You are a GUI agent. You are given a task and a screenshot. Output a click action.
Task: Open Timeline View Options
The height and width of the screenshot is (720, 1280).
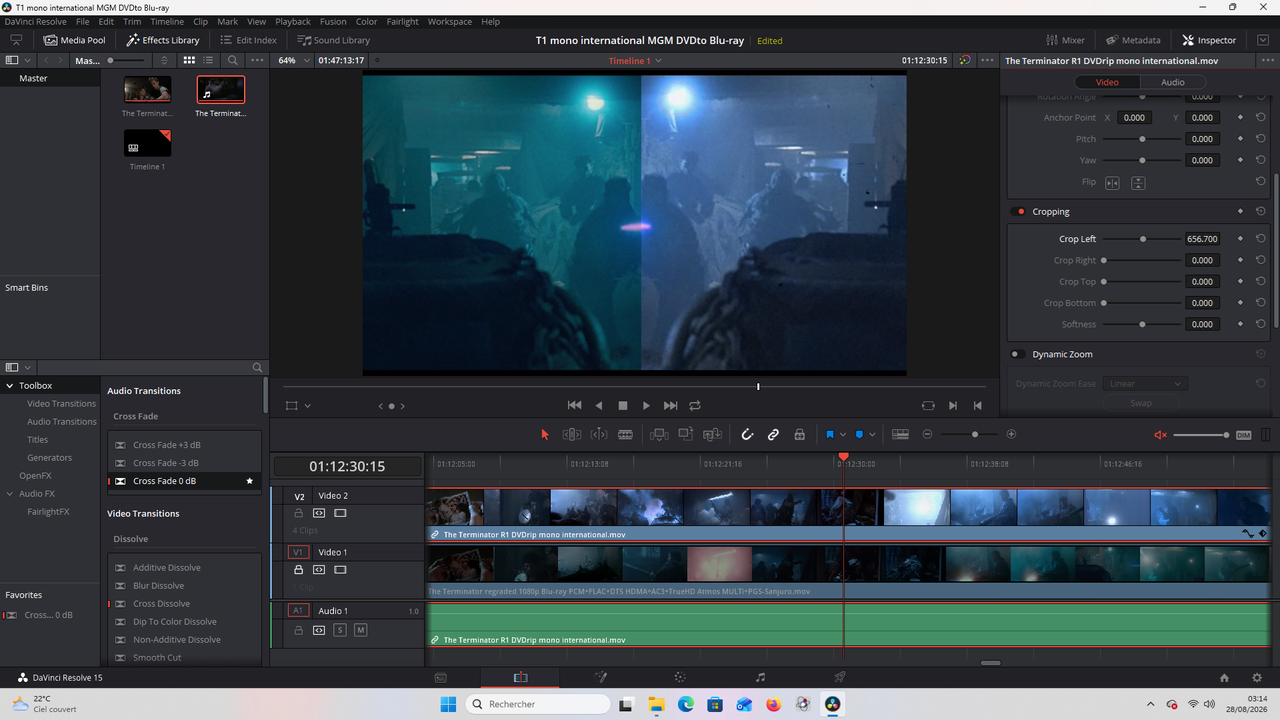(900, 434)
